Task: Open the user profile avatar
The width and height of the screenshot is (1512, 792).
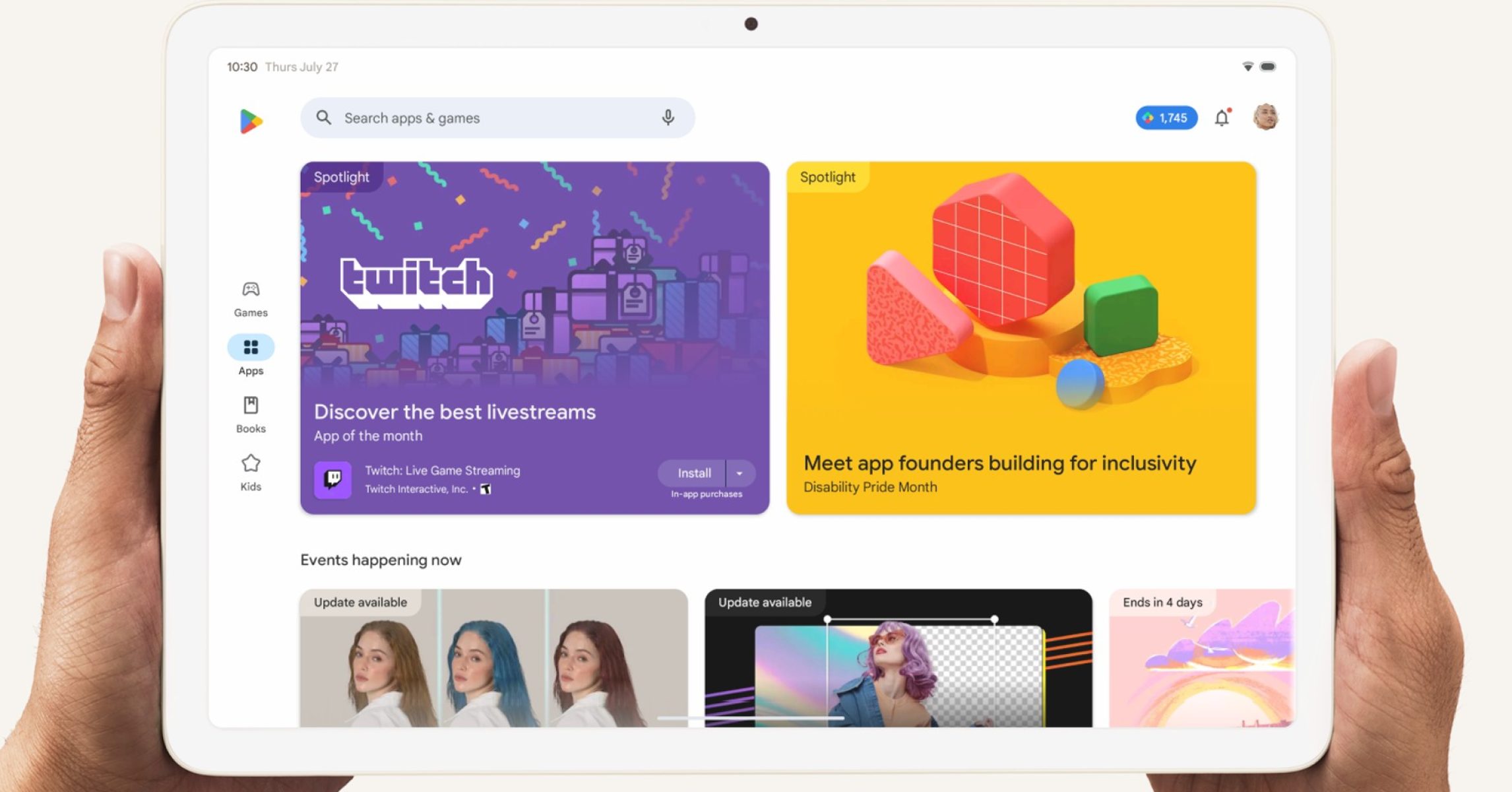Action: click(1265, 117)
